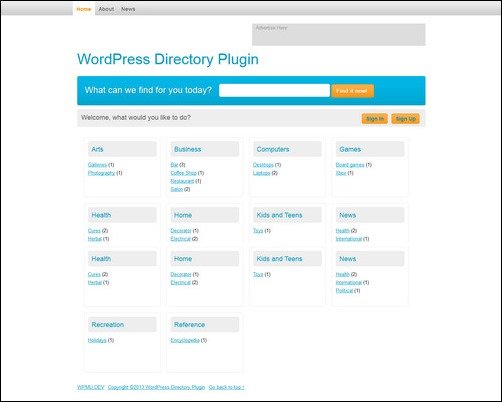Open the WordPress Directory Plugin site title
The width and height of the screenshot is (502, 402).
pos(168,59)
